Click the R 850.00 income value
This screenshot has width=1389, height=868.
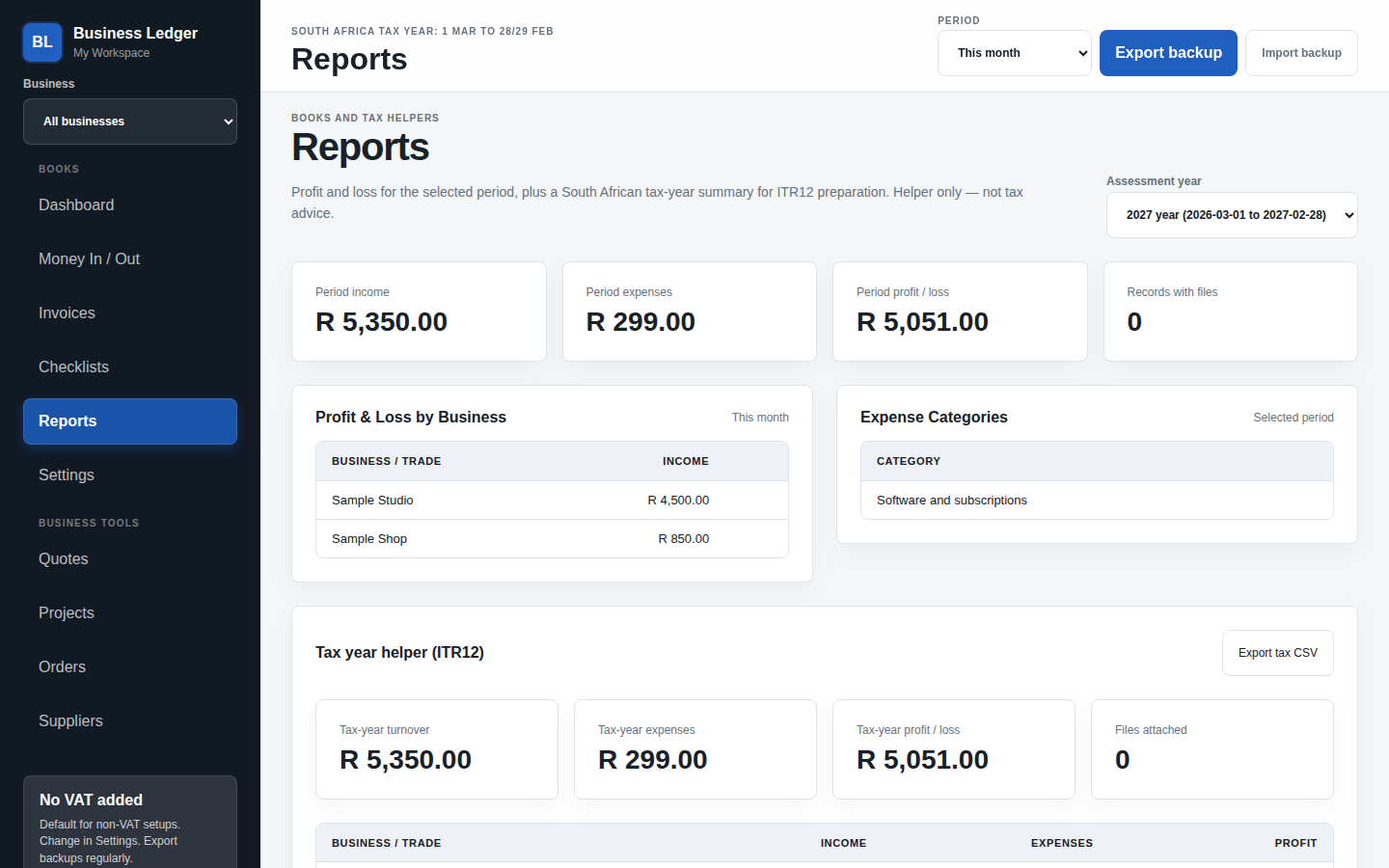684,539
